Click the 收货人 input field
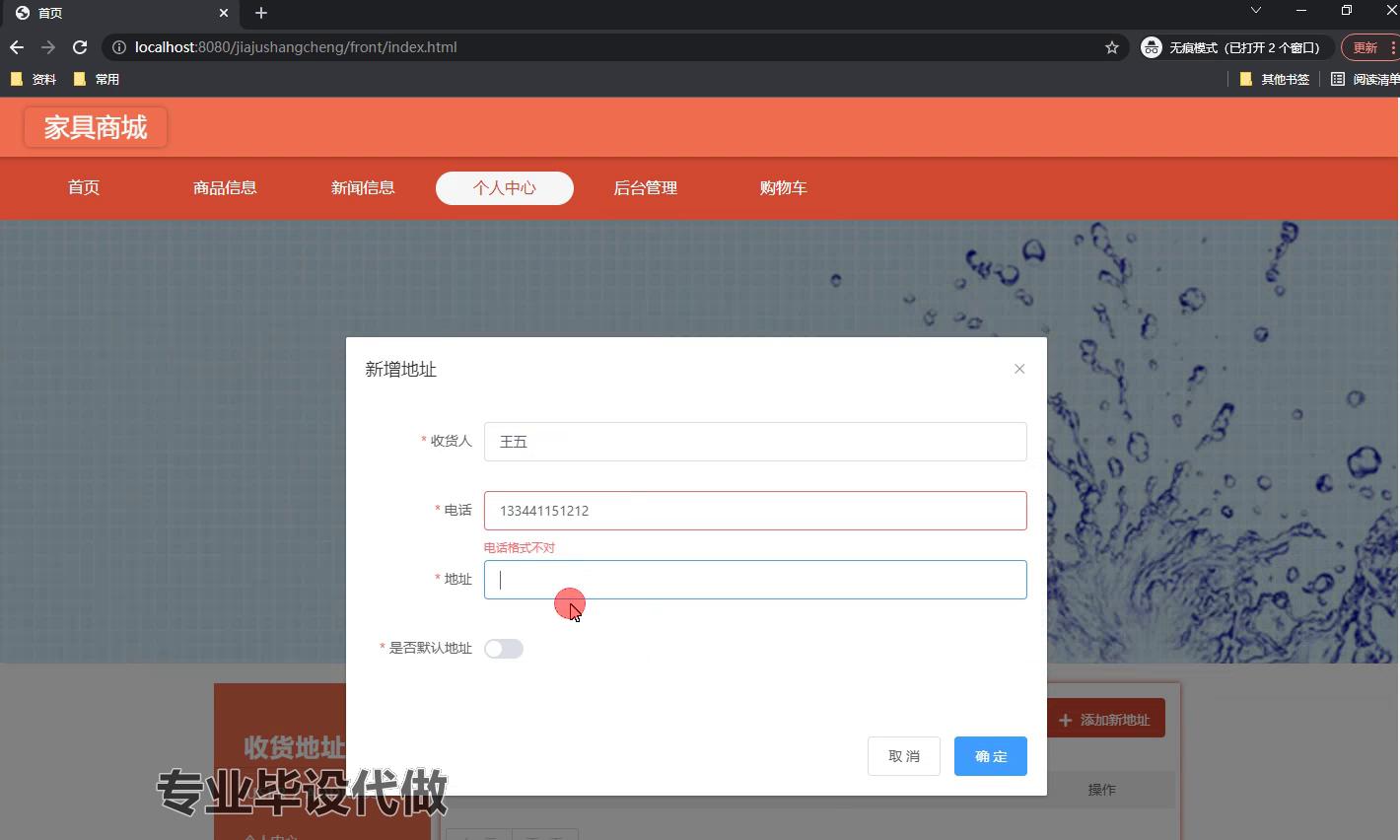 point(755,442)
